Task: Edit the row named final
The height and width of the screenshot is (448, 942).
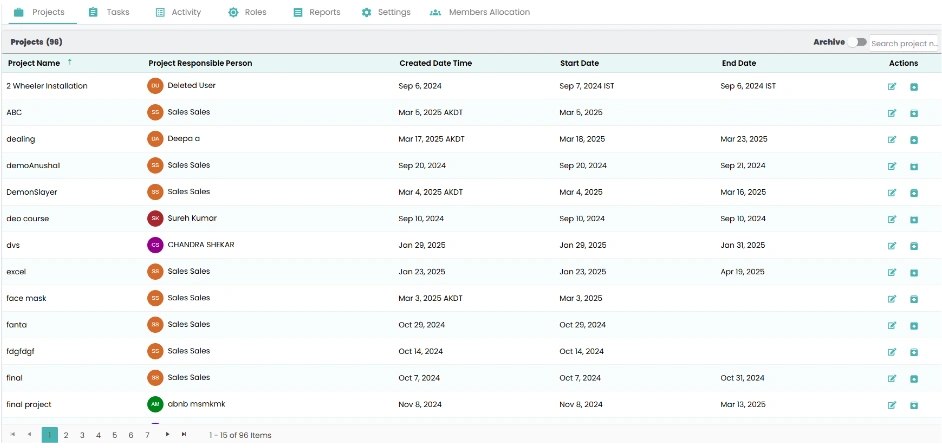Action: point(892,378)
